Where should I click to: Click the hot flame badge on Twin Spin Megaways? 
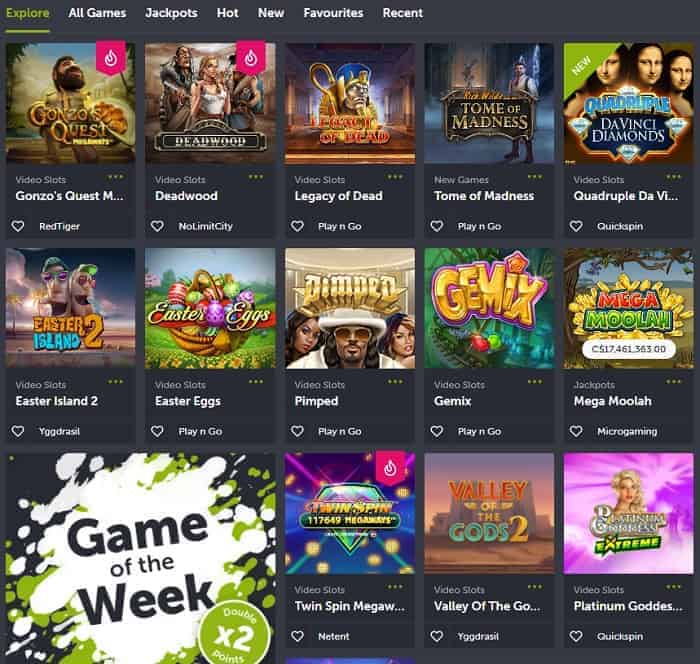tap(390, 468)
